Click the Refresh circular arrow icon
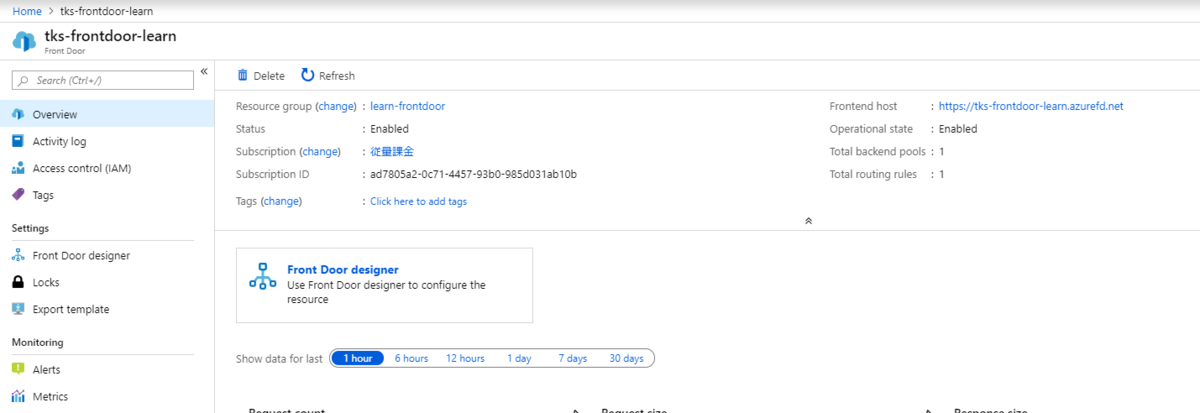1200x413 pixels. point(308,75)
